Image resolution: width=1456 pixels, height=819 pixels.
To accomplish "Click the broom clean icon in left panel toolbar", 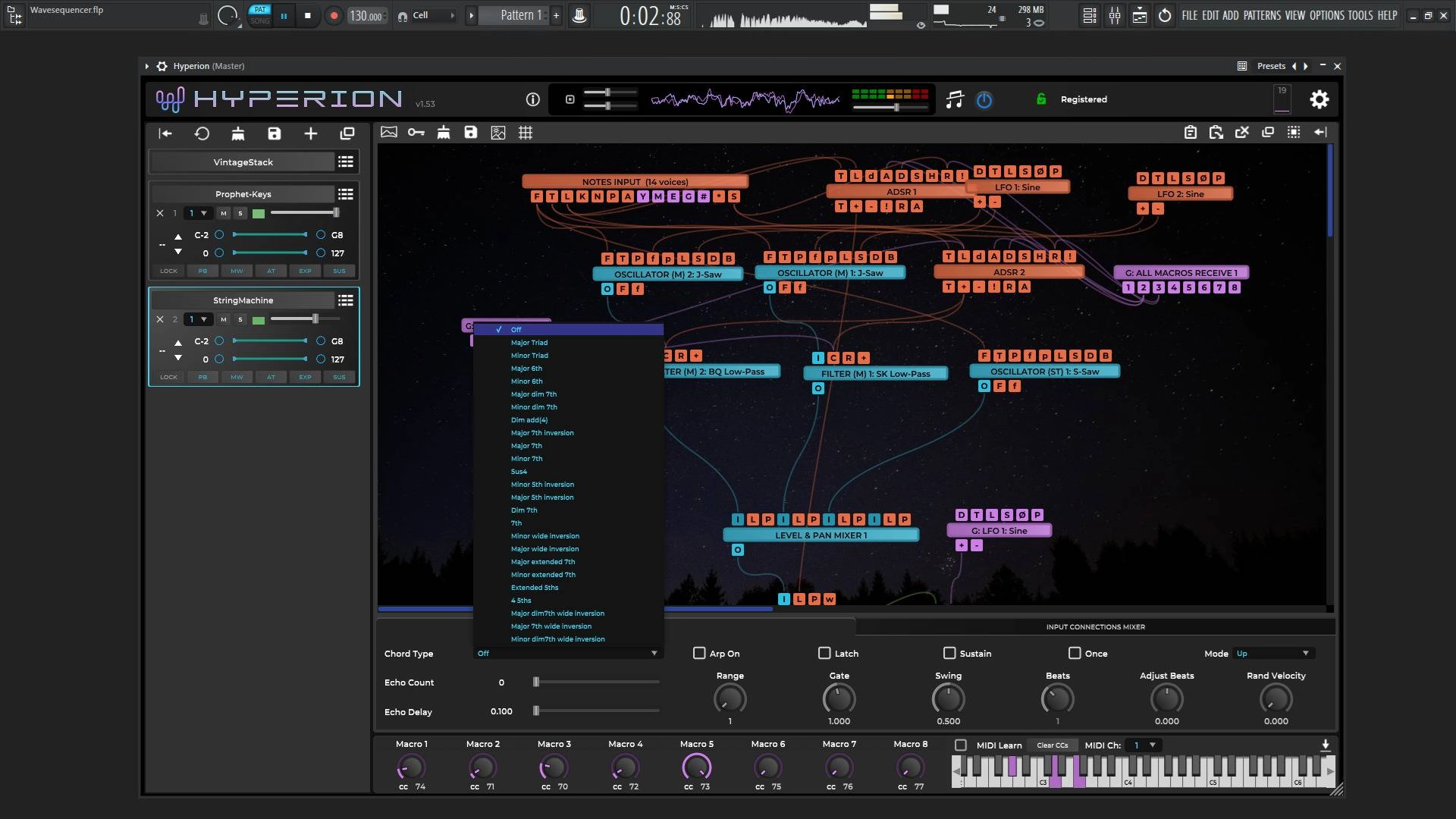I will point(238,133).
